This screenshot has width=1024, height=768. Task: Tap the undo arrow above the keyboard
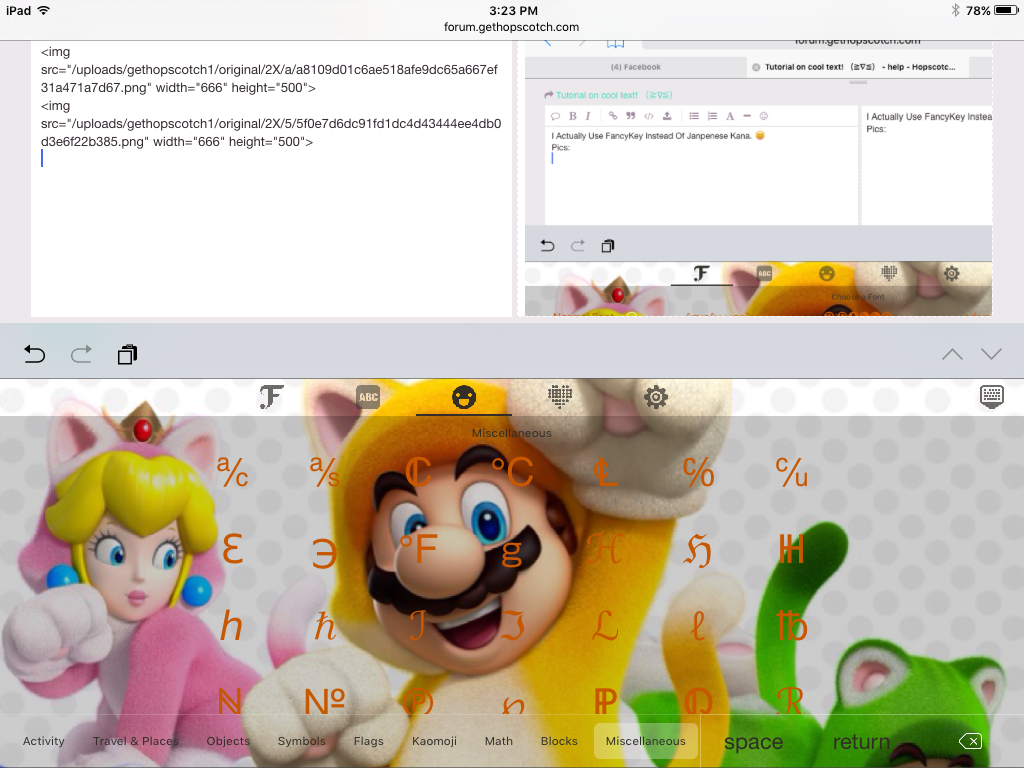(x=35, y=355)
